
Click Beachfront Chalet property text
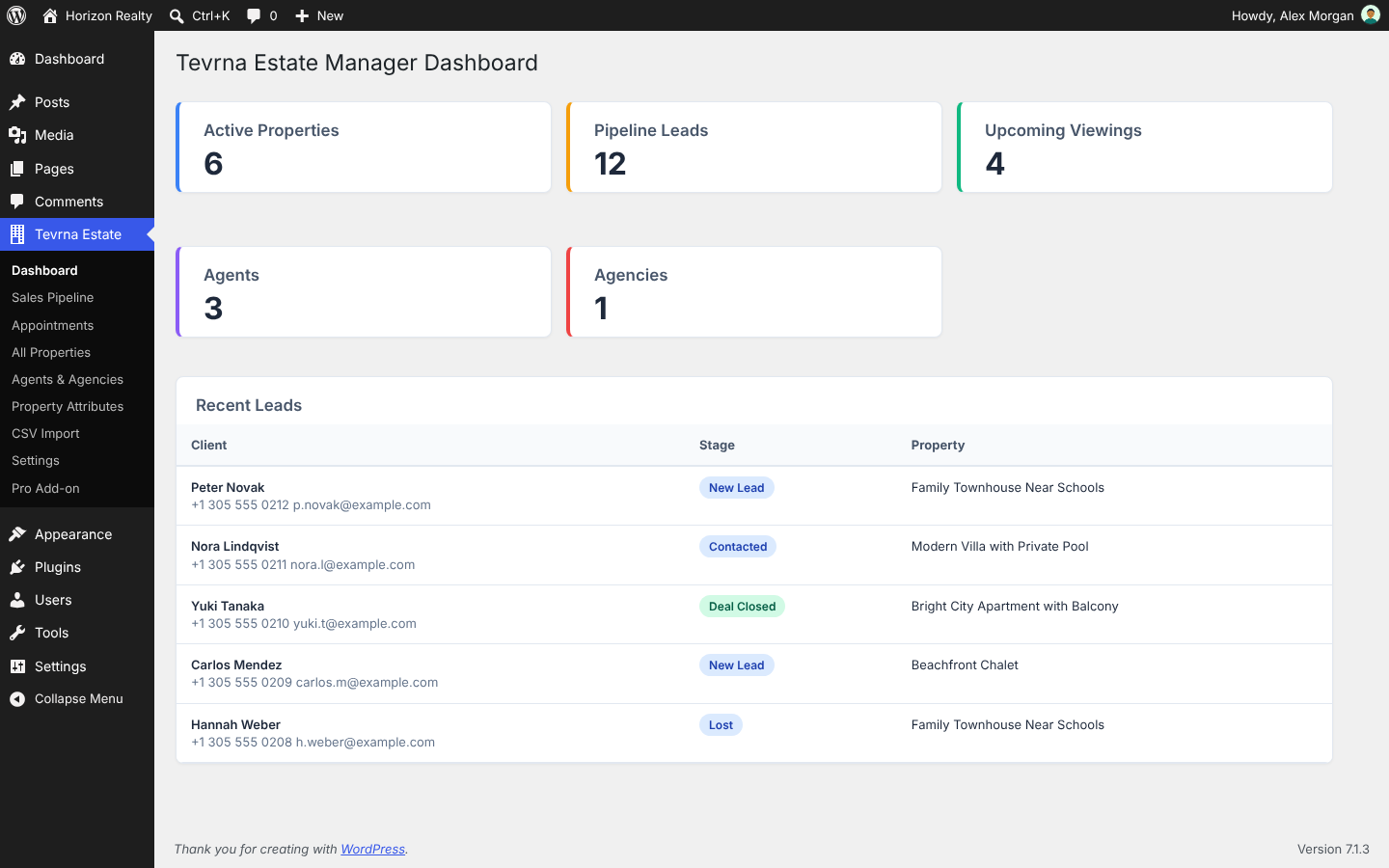tap(965, 665)
